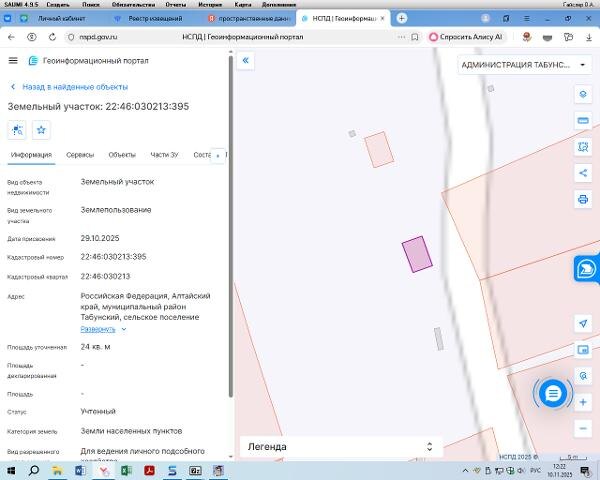Print the current map
The height and width of the screenshot is (480, 600).
(583, 199)
